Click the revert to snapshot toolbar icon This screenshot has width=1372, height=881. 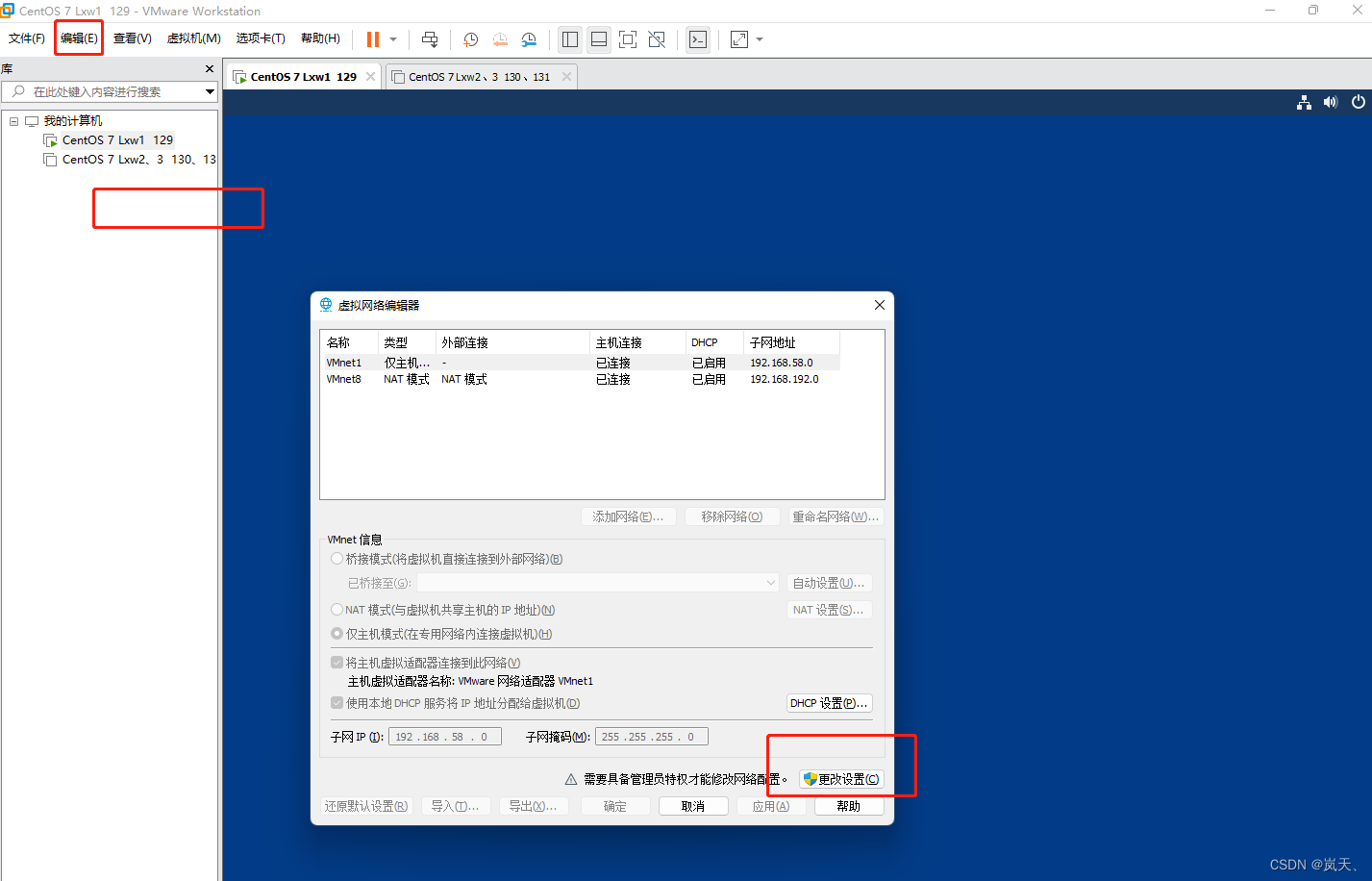pyautogui.click(x=500, y=39)
